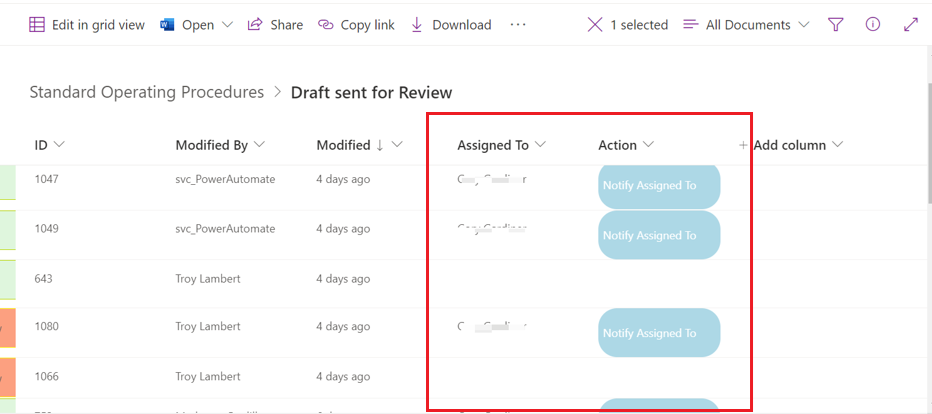Screen dimensions: 932x414
Task: Click the orange status cell of row 1066
Action: (x=8, y=377)
